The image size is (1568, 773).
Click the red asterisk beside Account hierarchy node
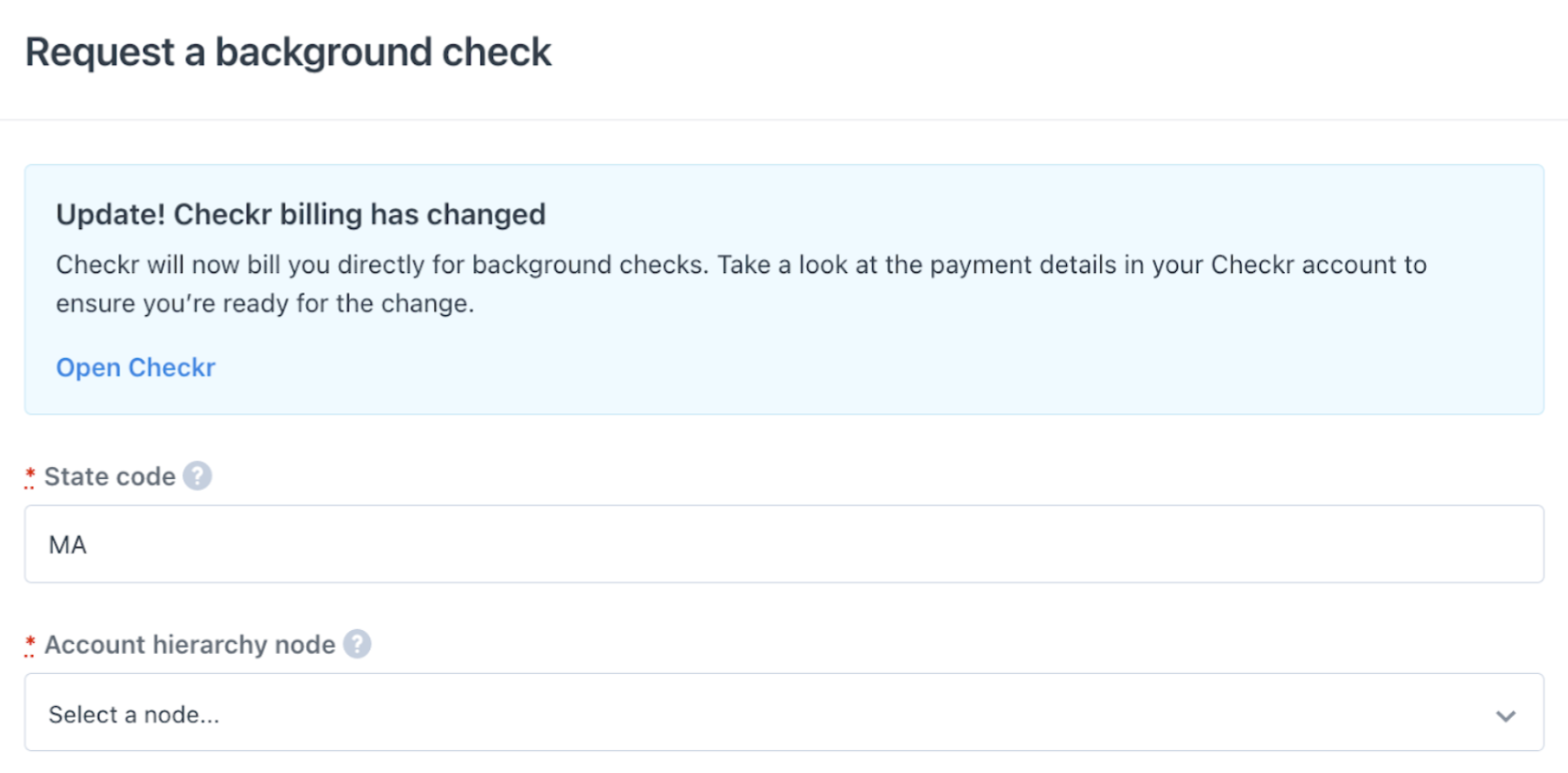pos(30,645)
